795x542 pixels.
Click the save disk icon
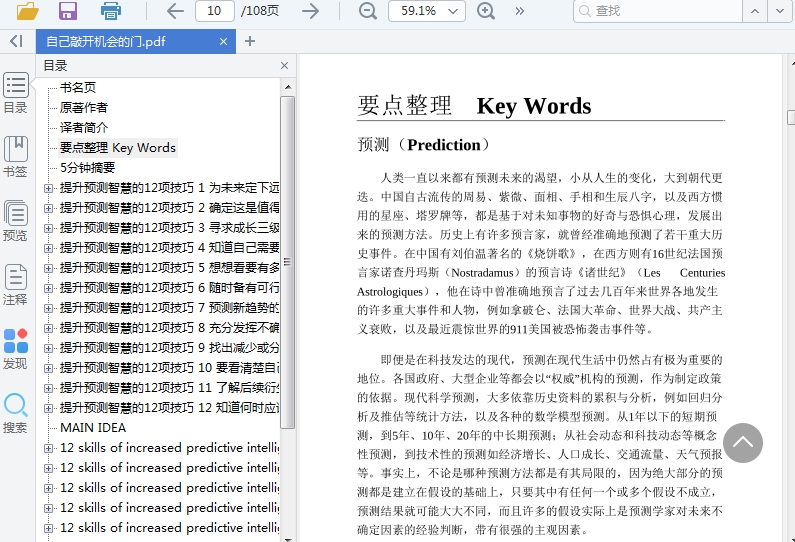68,11
